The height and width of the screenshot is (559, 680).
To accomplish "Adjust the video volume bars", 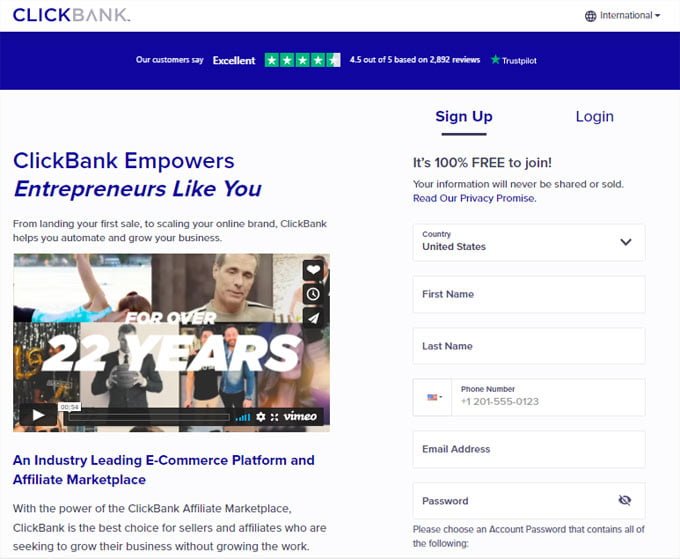I will (243, 417).
